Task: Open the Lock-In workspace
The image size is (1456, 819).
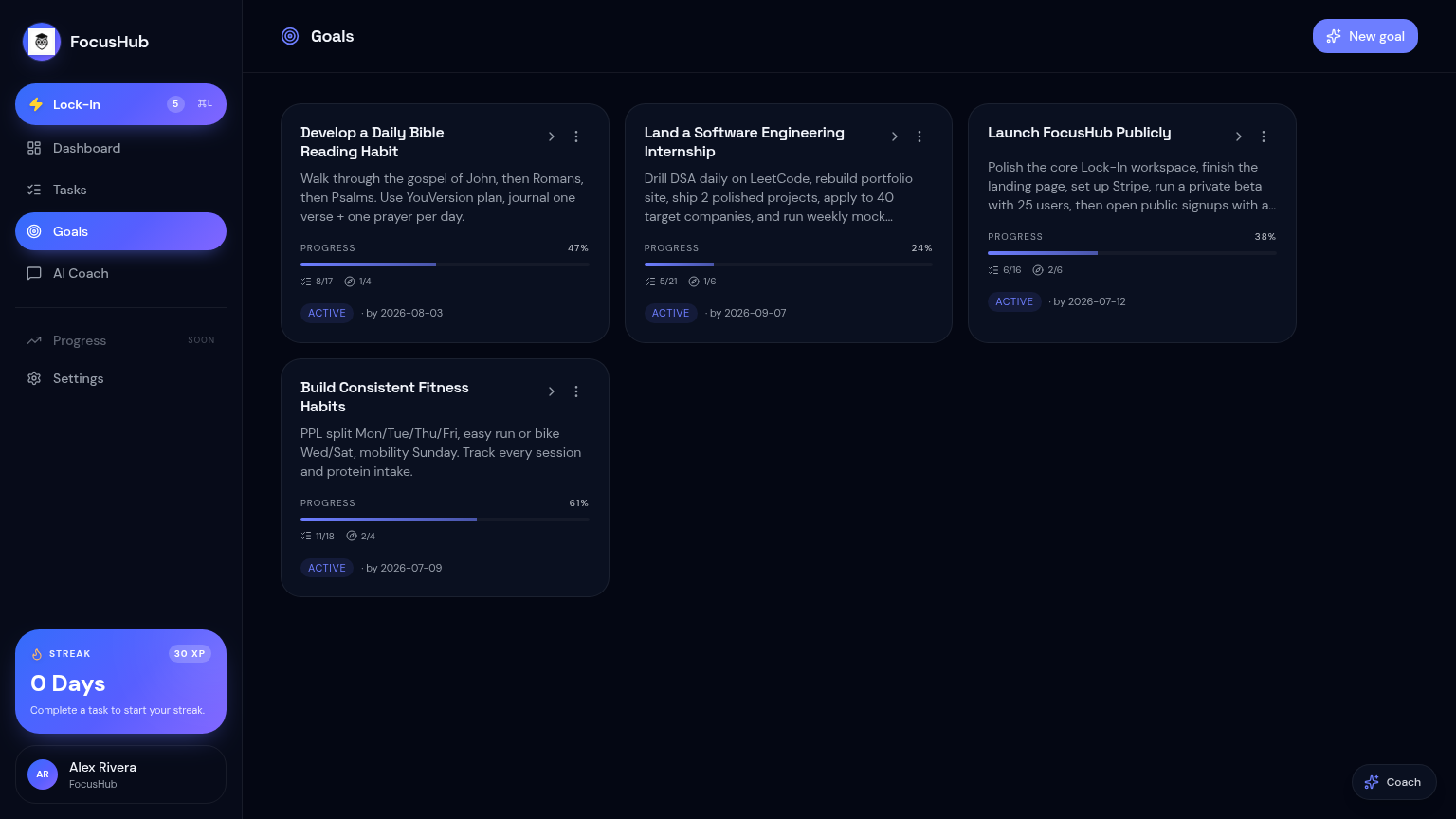Action: click(x=120, y=104)
